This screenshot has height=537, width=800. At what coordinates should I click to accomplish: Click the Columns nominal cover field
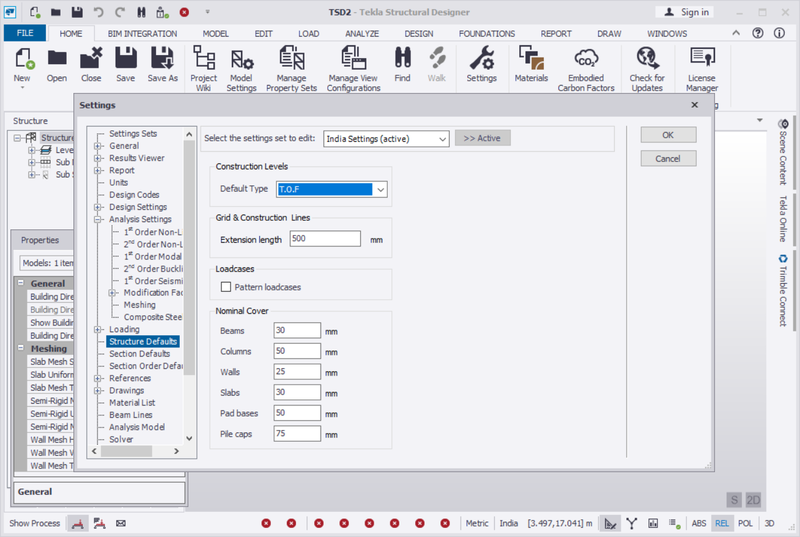(297, 351)
